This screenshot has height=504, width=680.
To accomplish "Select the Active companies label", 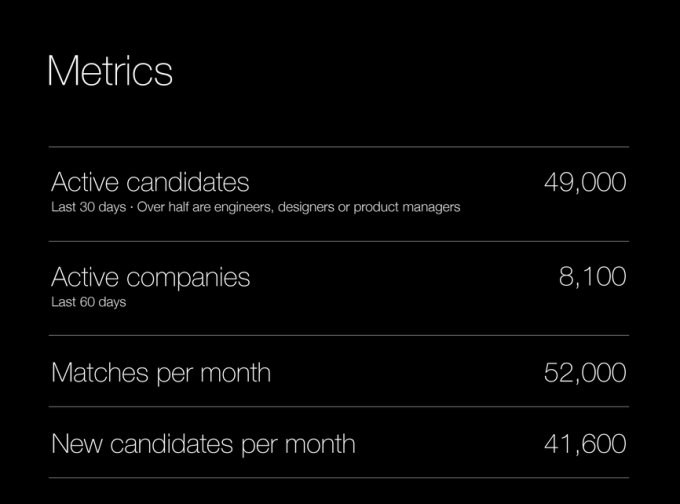I will pos(150,277).
